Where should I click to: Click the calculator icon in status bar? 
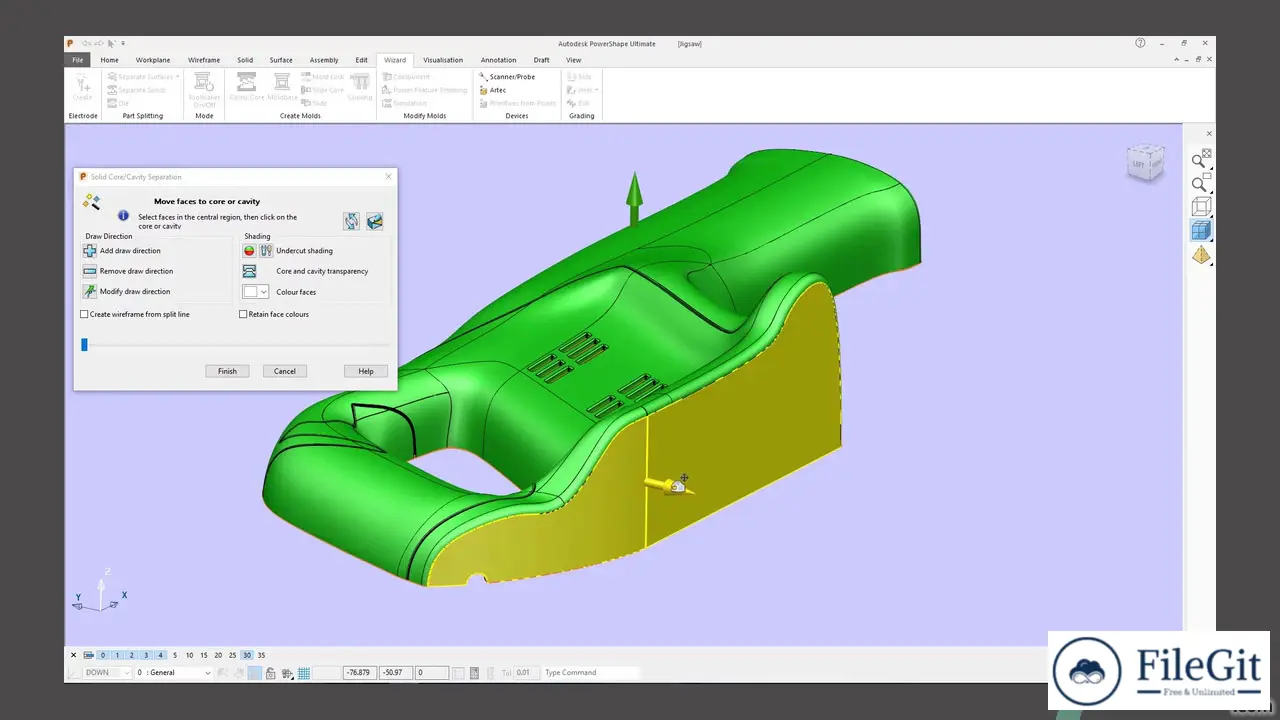(474, 673)
